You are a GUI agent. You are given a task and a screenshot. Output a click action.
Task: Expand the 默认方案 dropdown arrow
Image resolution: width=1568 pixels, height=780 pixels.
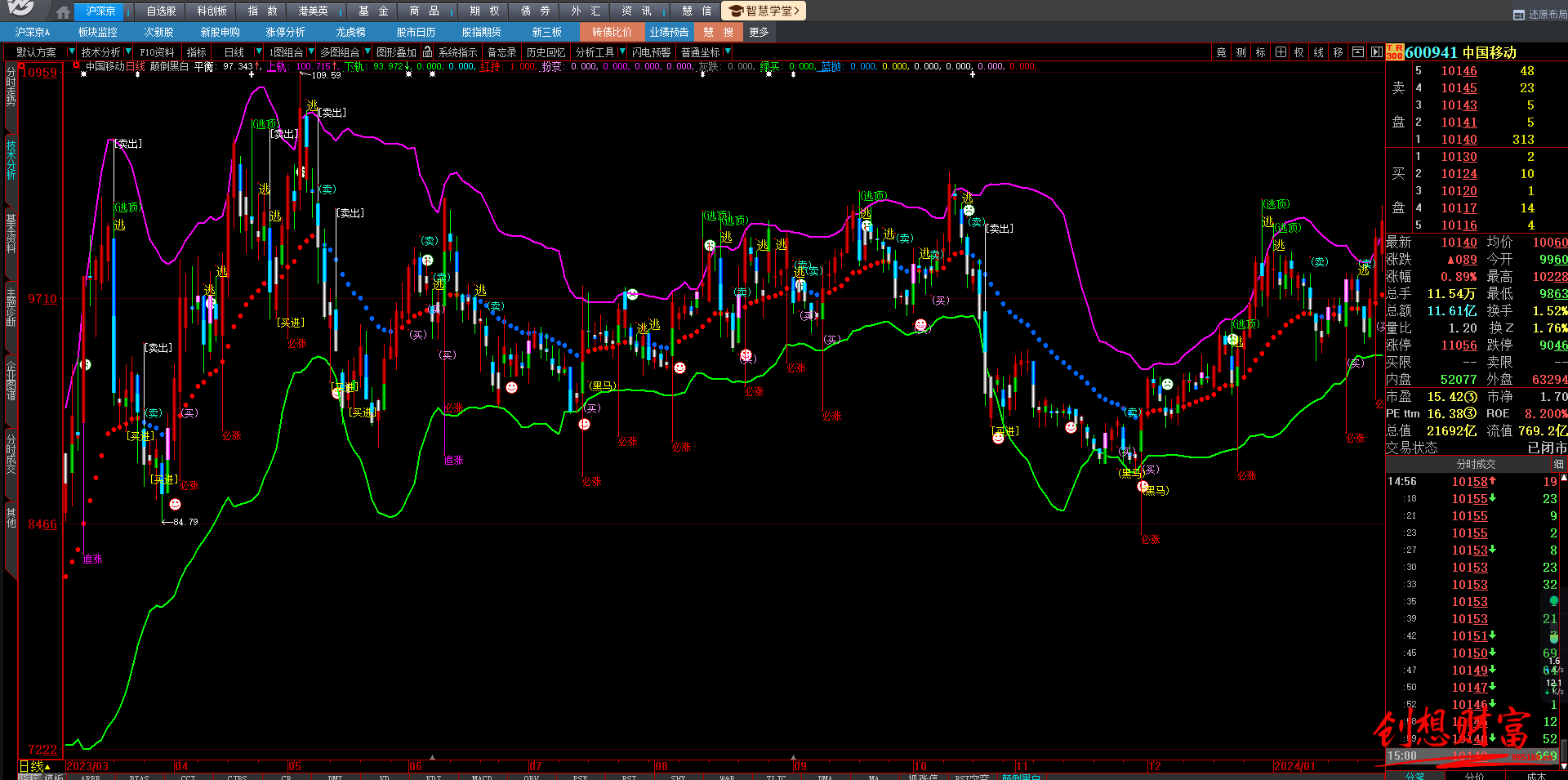coord(71,51)
